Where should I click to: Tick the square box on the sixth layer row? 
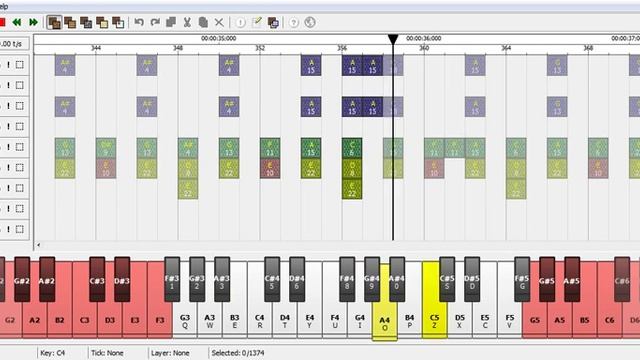tap(20, 168)
